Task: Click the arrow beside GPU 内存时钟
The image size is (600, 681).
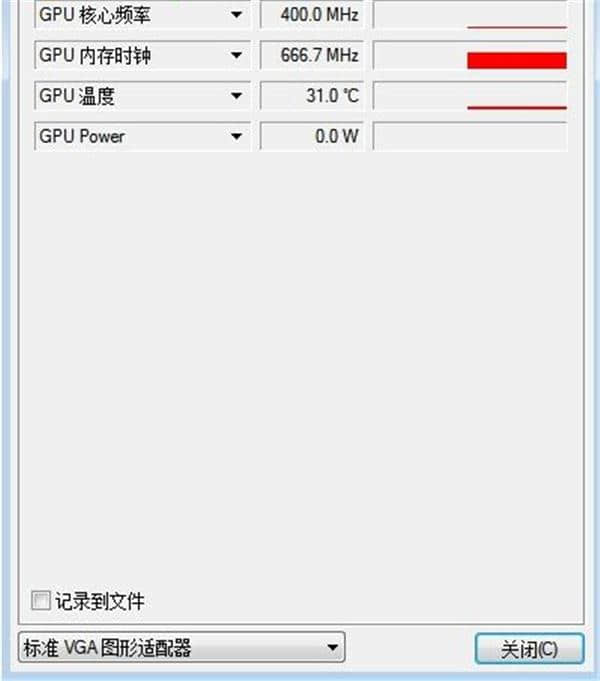Action: click(236, 55)
